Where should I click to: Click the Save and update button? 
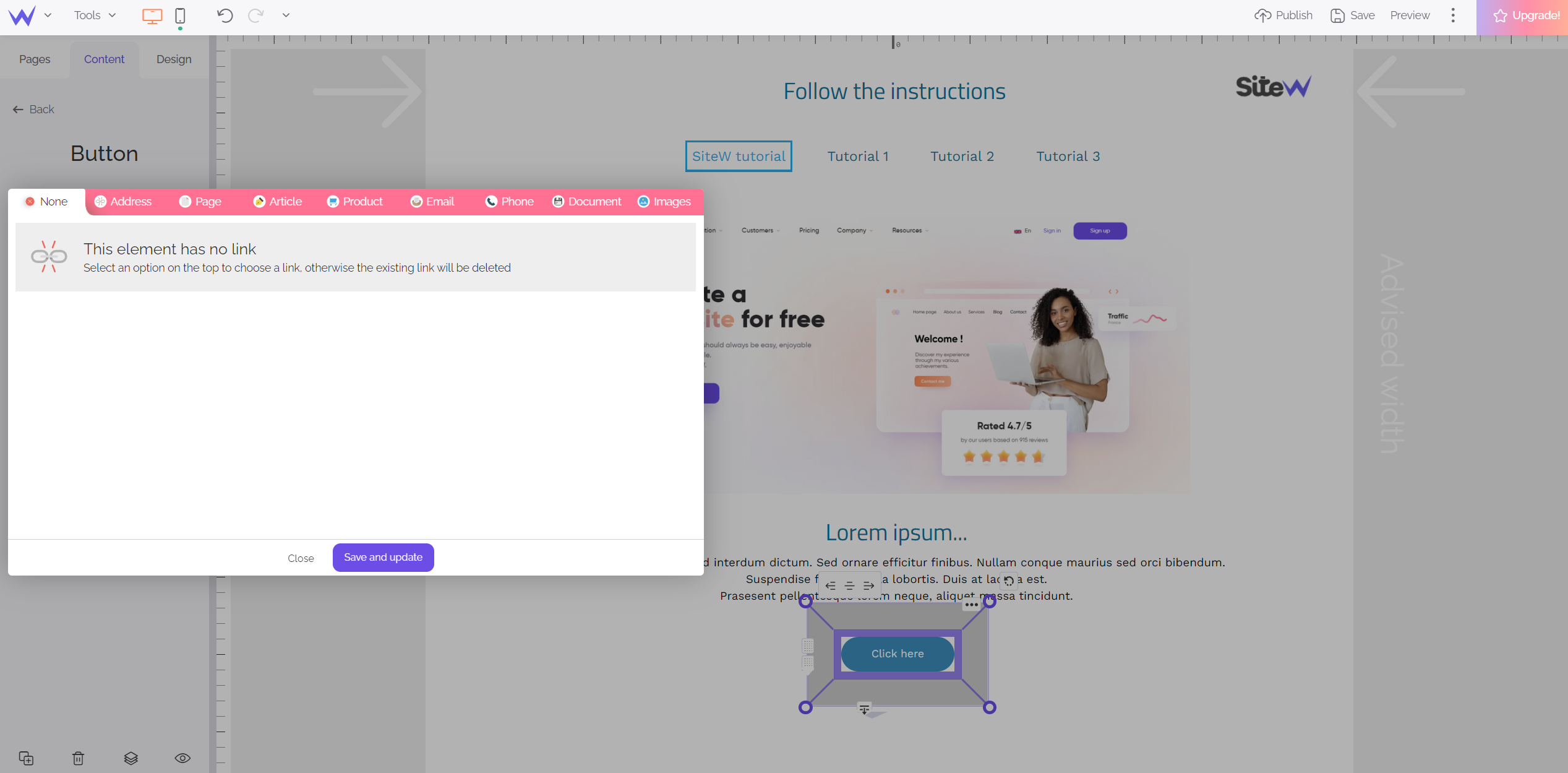tap(383, 557)
